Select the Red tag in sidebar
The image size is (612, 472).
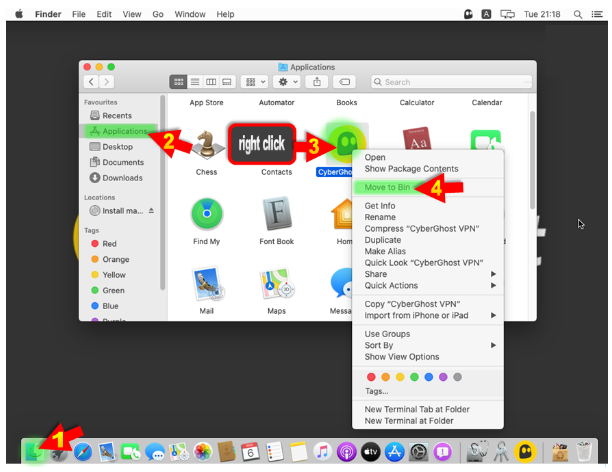point(104,244)
